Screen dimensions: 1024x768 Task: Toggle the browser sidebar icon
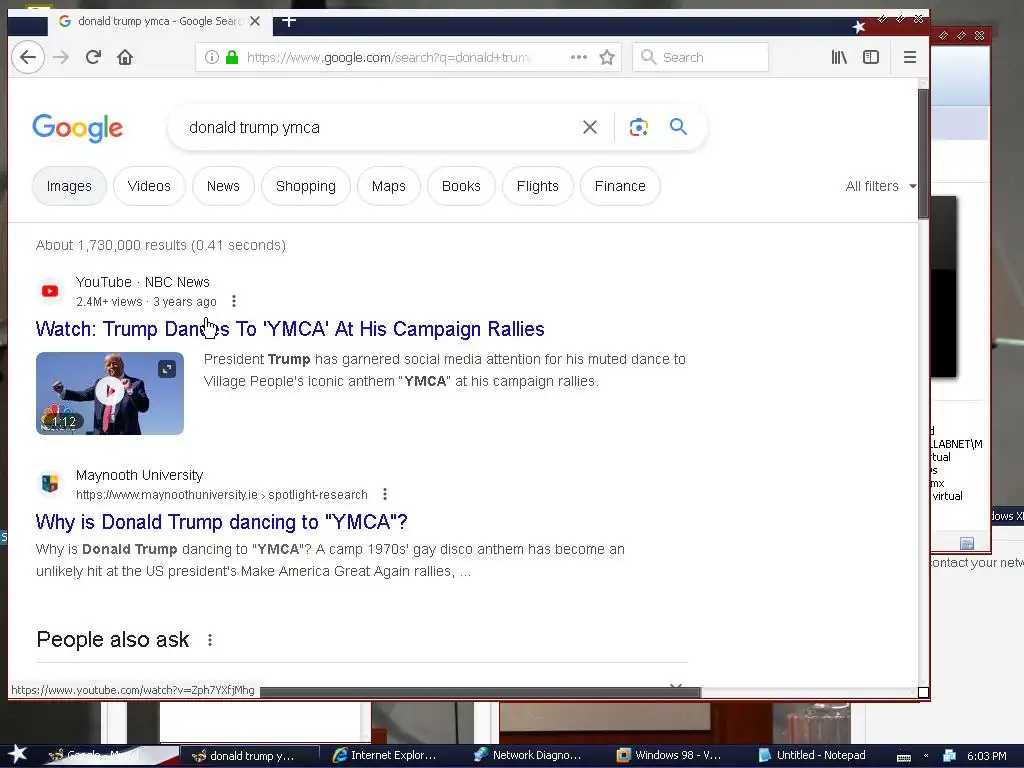[871, 57]
